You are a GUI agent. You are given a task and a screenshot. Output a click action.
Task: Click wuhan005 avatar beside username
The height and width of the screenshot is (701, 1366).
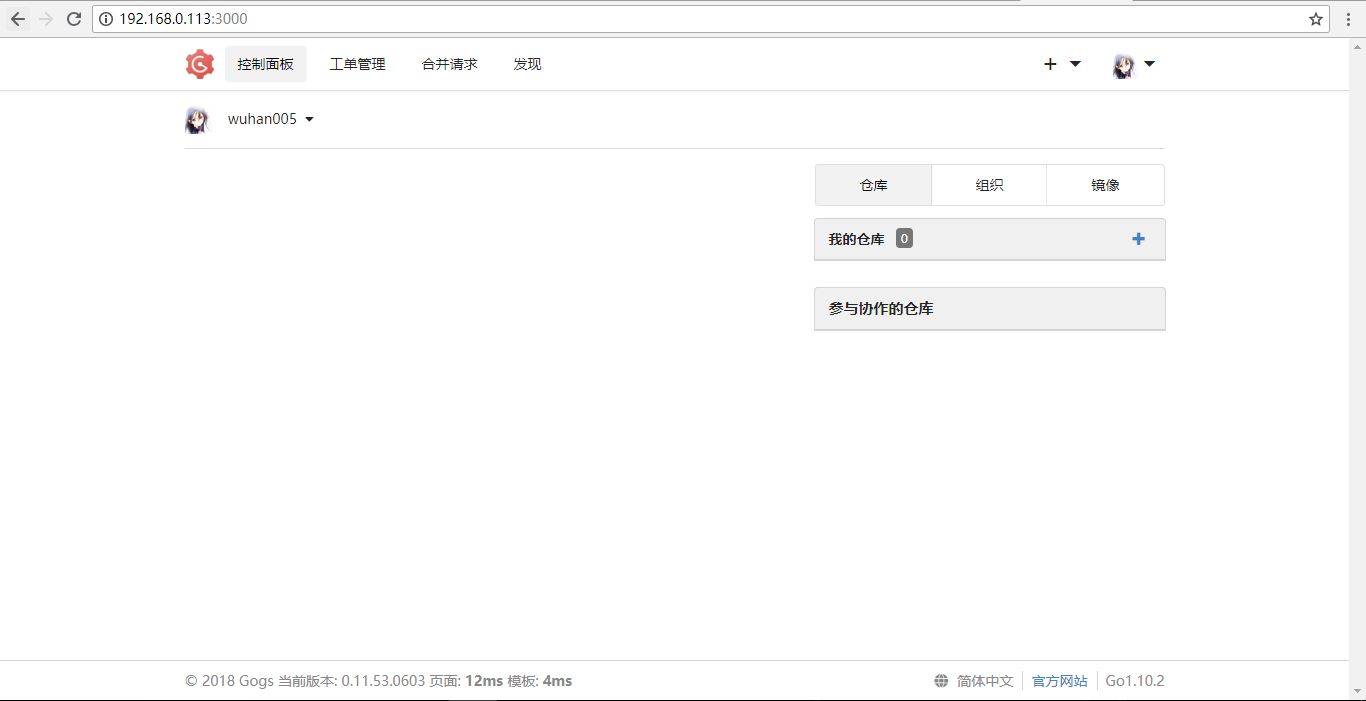(x=197, y=120)
